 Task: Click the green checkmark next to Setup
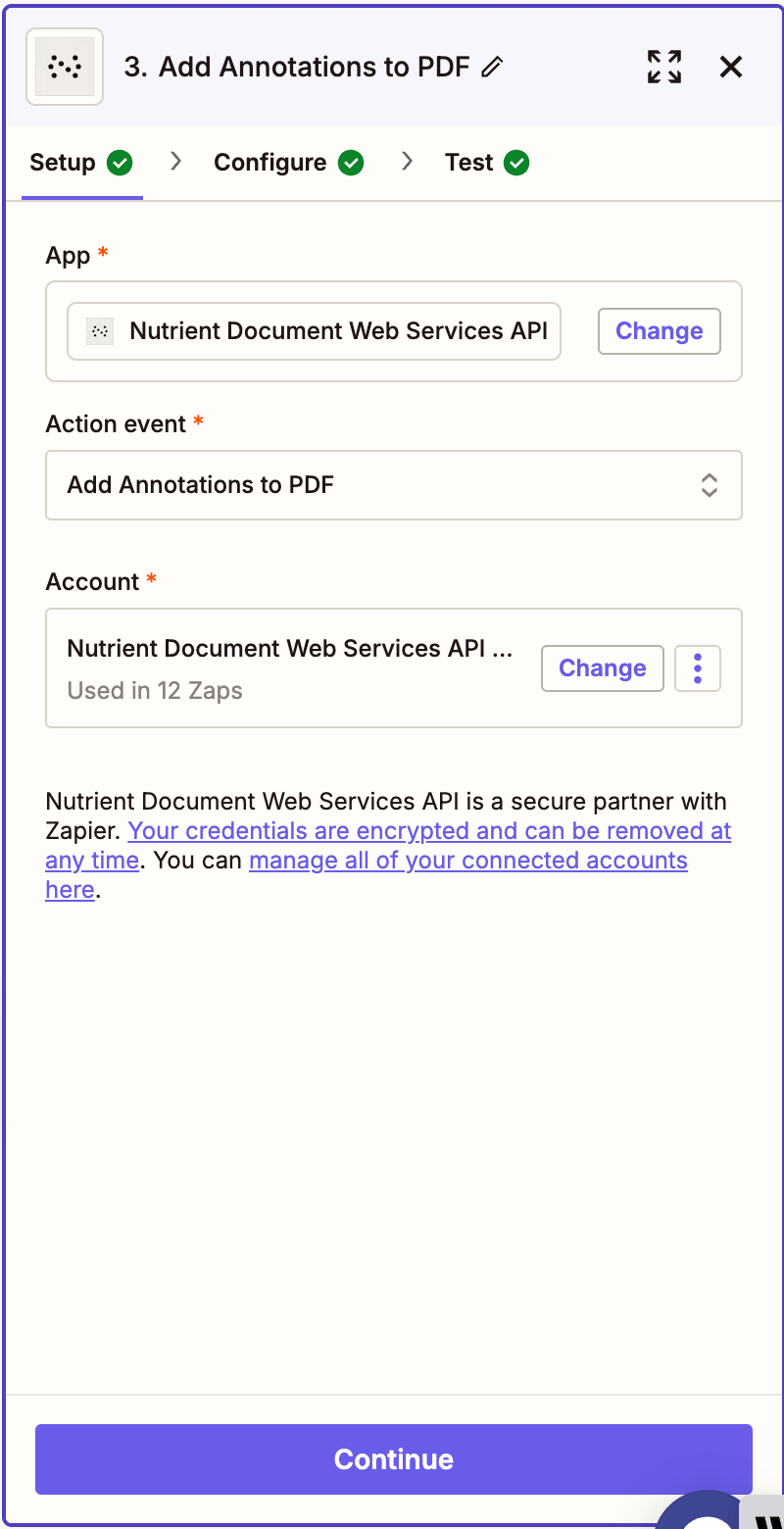click(122, 162)
